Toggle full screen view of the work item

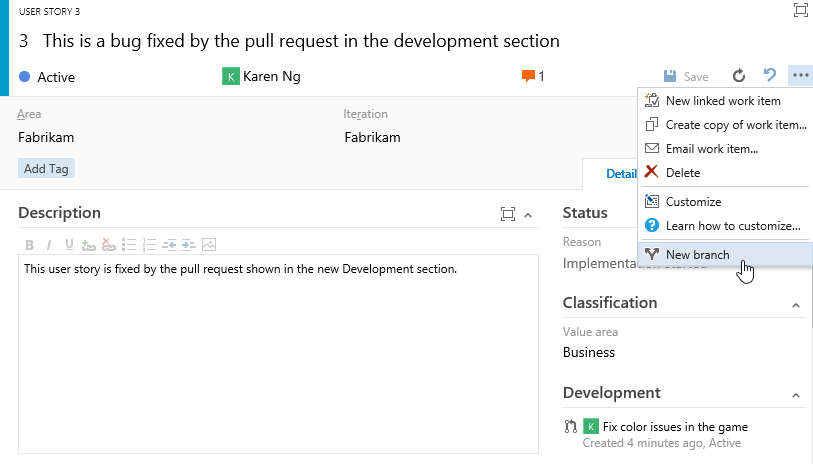(801, 10)
